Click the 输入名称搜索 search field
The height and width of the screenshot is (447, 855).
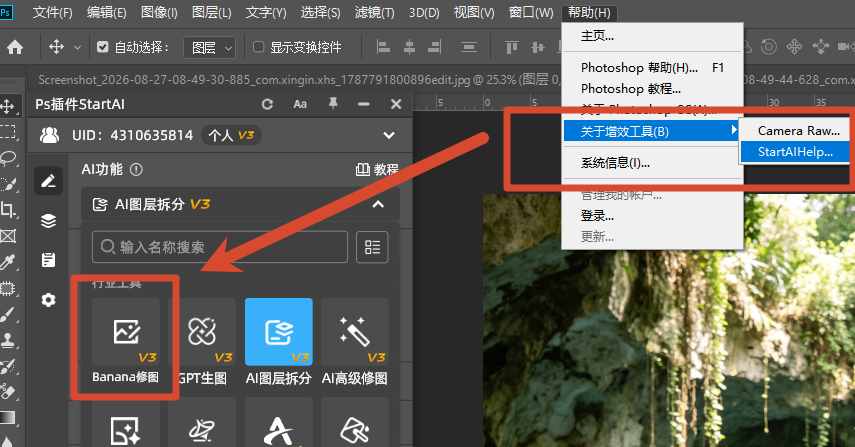click(x=220, y=247)
